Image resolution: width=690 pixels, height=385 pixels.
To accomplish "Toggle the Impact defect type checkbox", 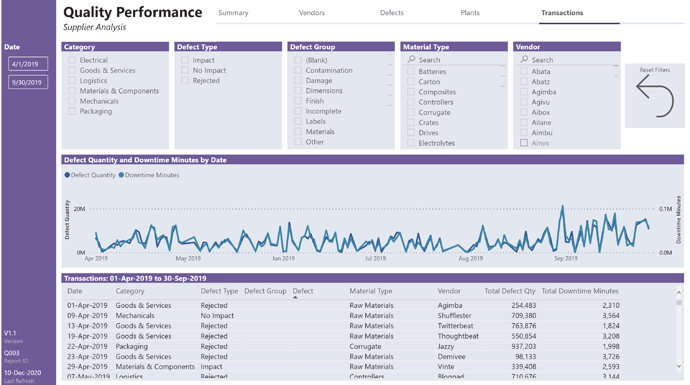I will [x=185, y=60].
